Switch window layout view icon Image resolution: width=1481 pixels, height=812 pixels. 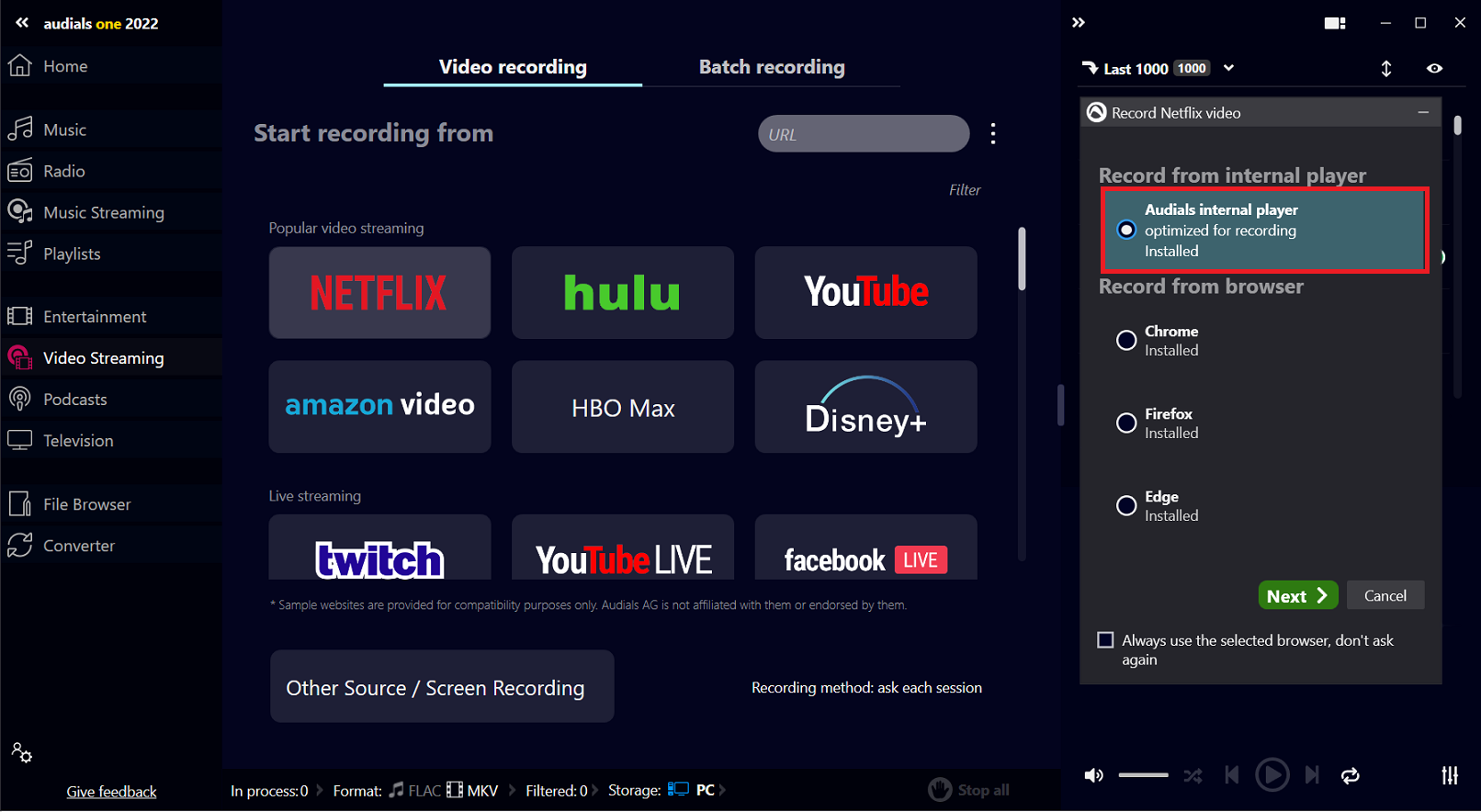1335,23
